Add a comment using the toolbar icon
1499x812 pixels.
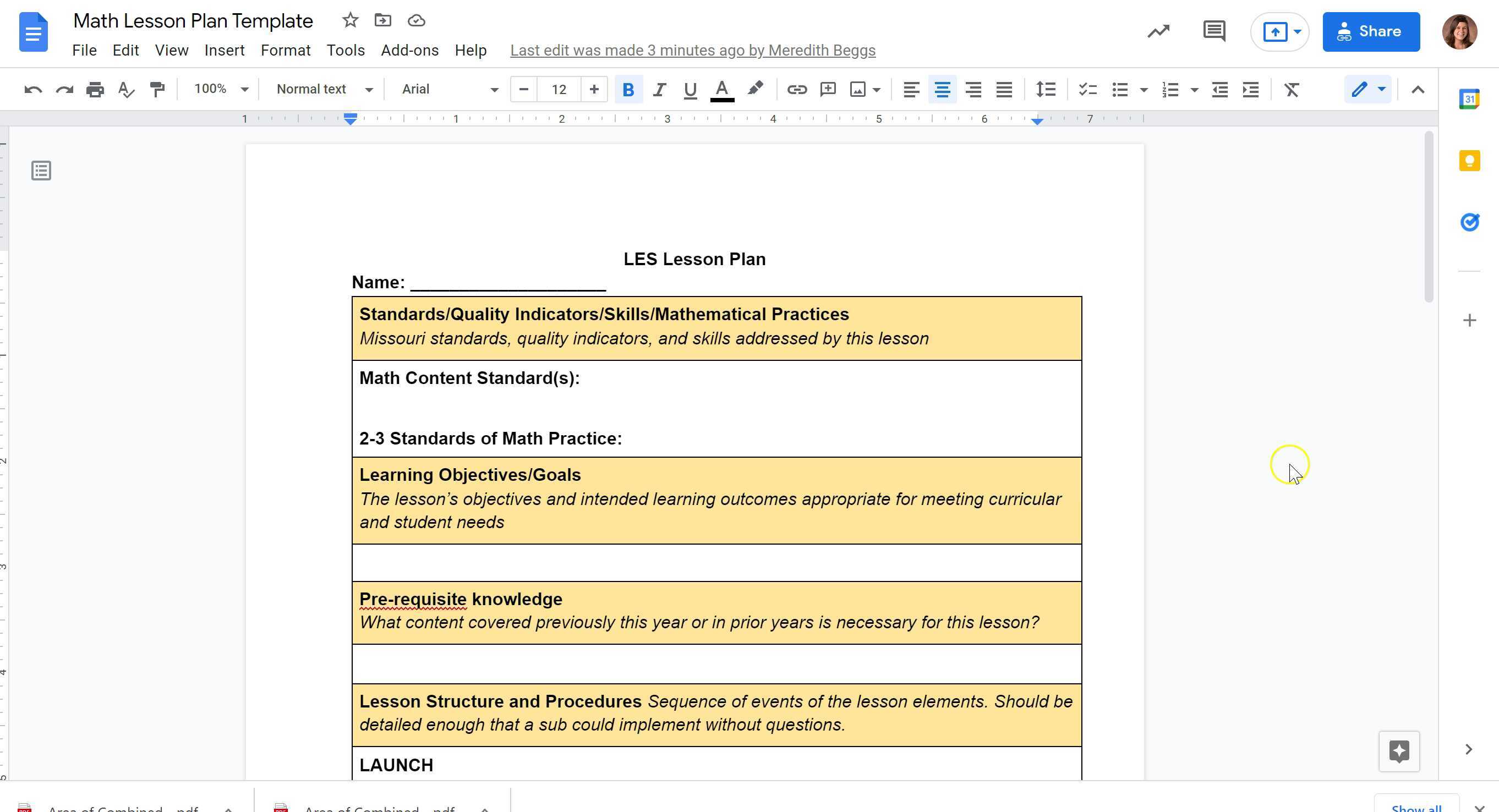click(828, 90)
